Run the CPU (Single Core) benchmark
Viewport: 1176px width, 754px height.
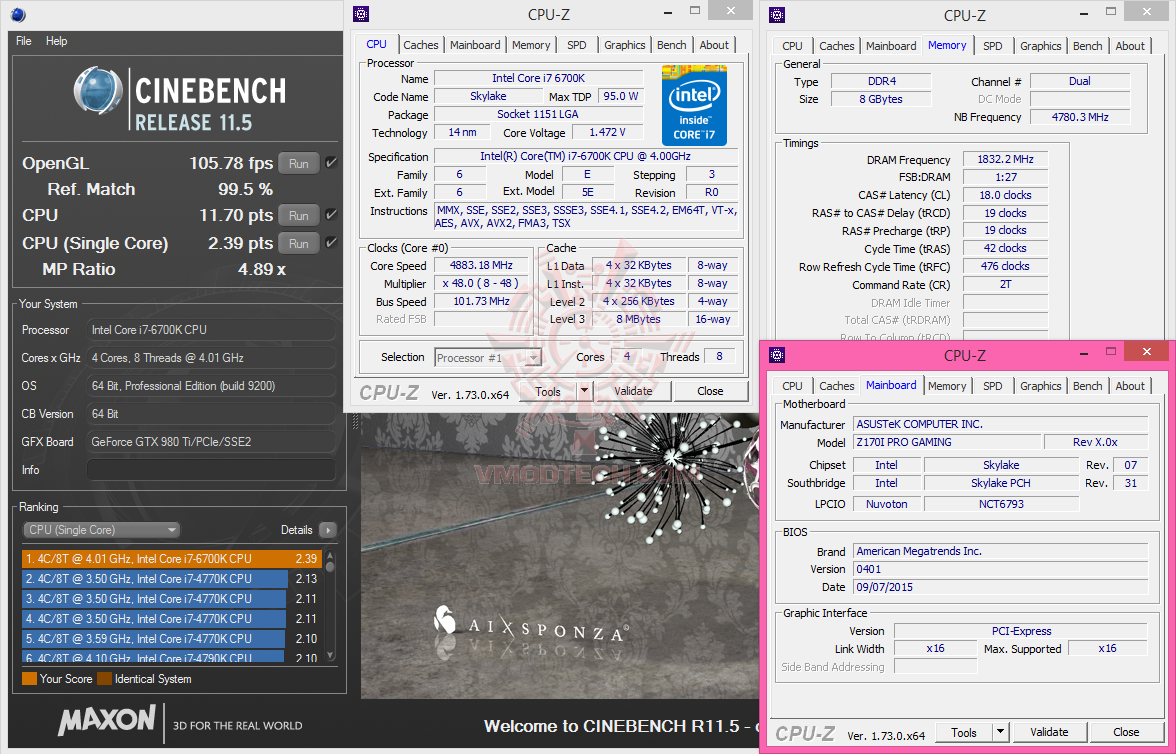(x=298, y=242)
